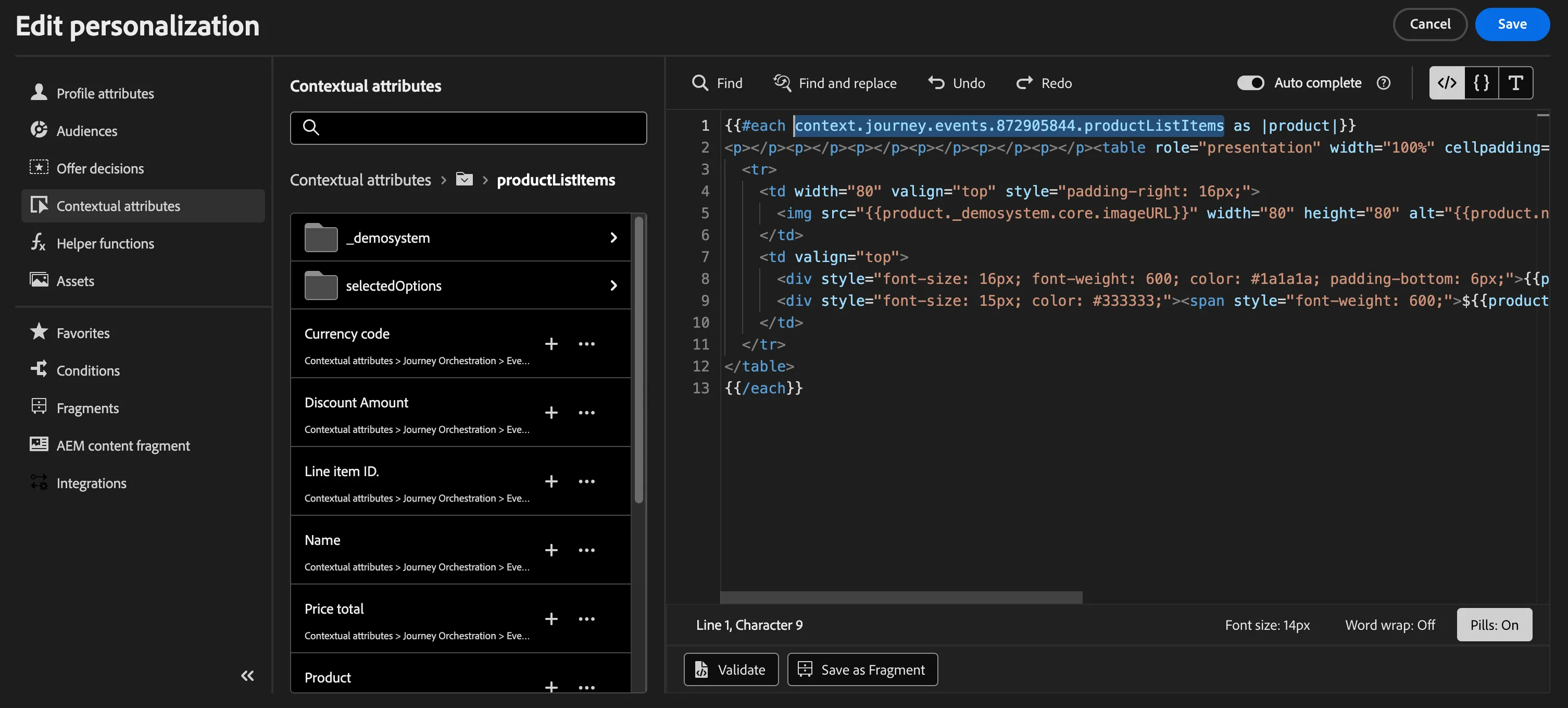Open Find and replace
The height and width of the screenshot is (708, 1568).
[x=835, y=83]
